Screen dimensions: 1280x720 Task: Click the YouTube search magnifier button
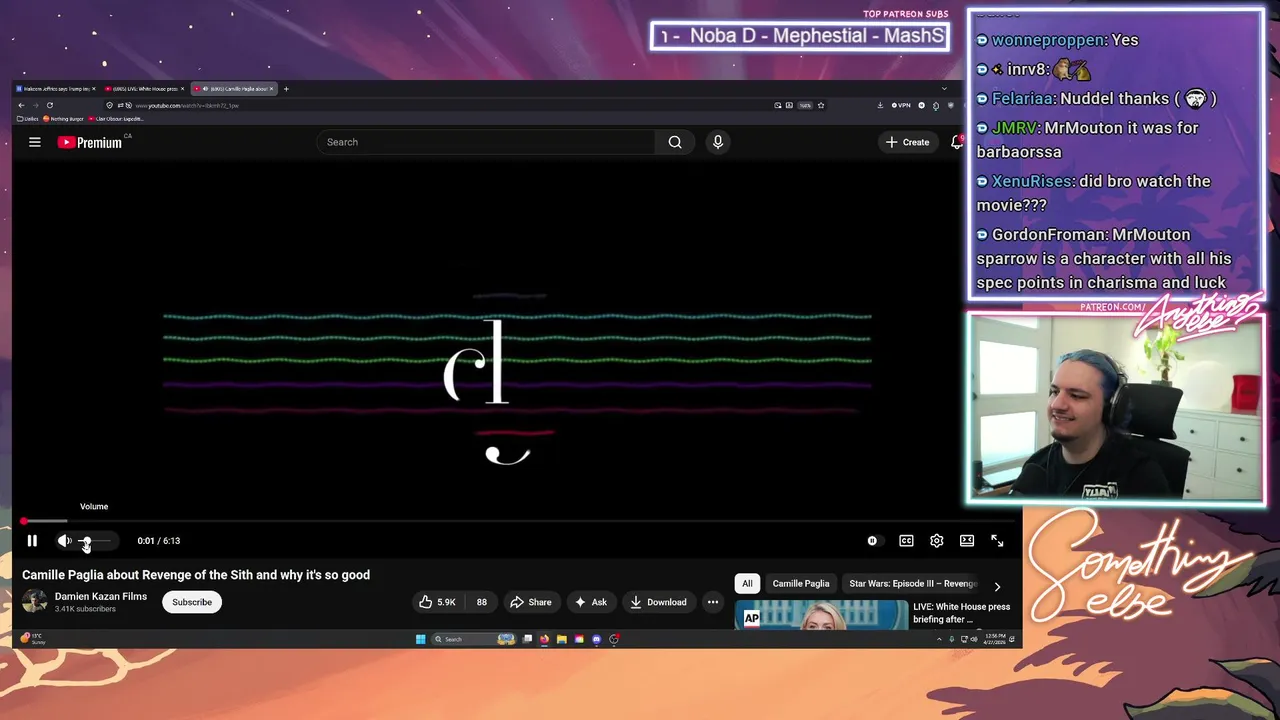coord(675,142)
